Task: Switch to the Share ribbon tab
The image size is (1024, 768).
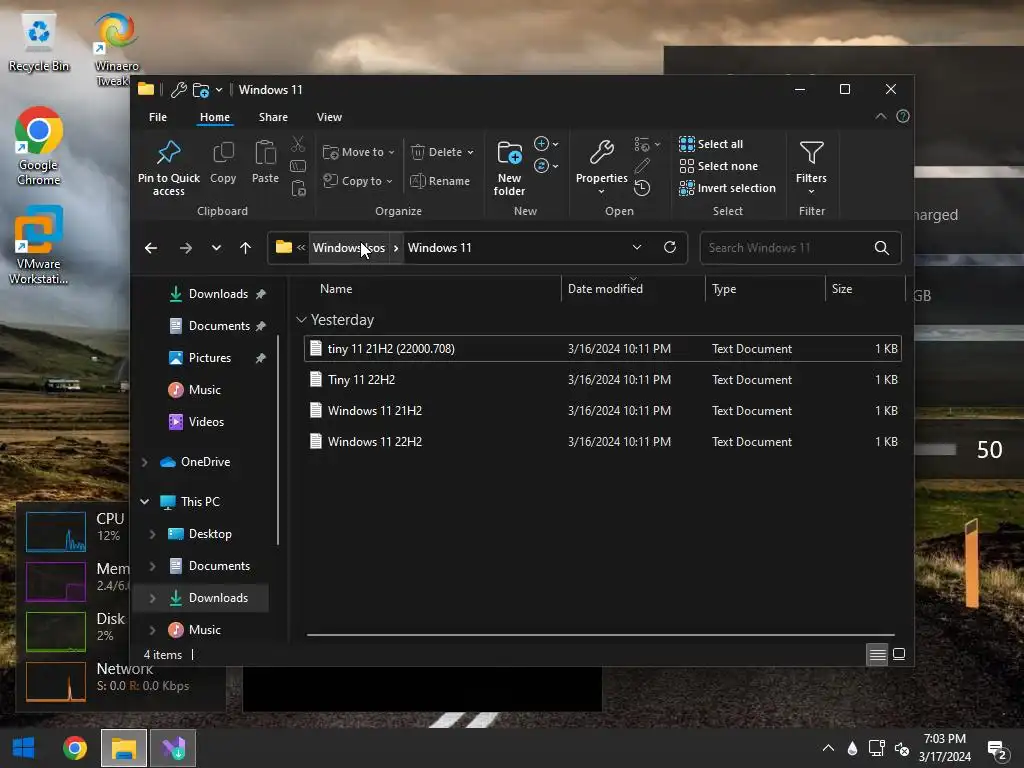Action: coord(273,117)
